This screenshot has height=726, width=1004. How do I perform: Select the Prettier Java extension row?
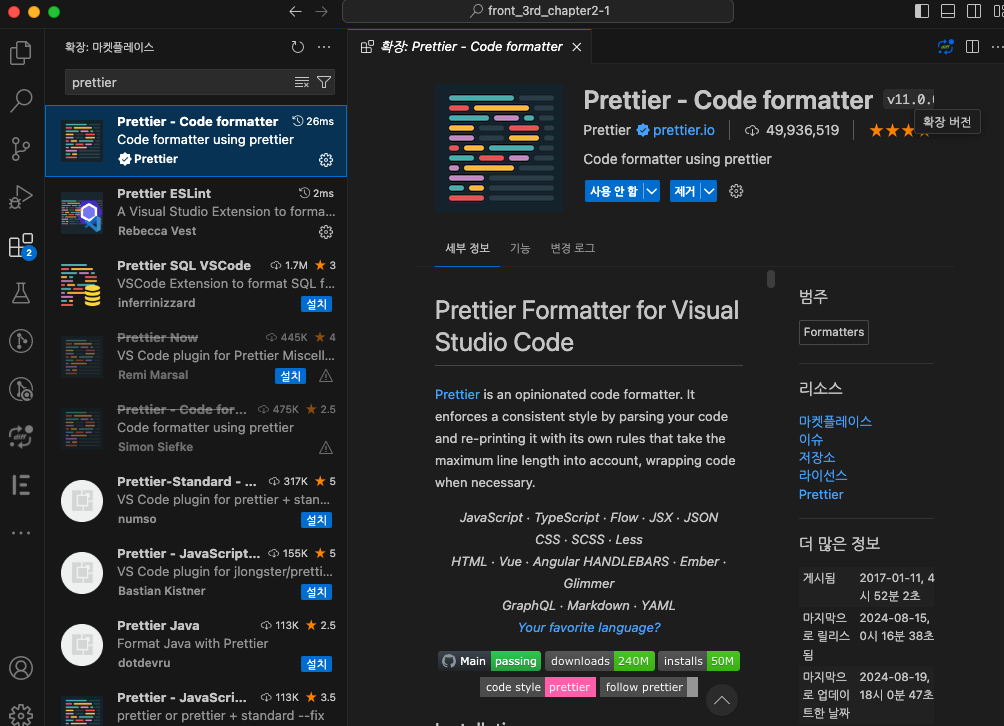(x=196, y=645)
